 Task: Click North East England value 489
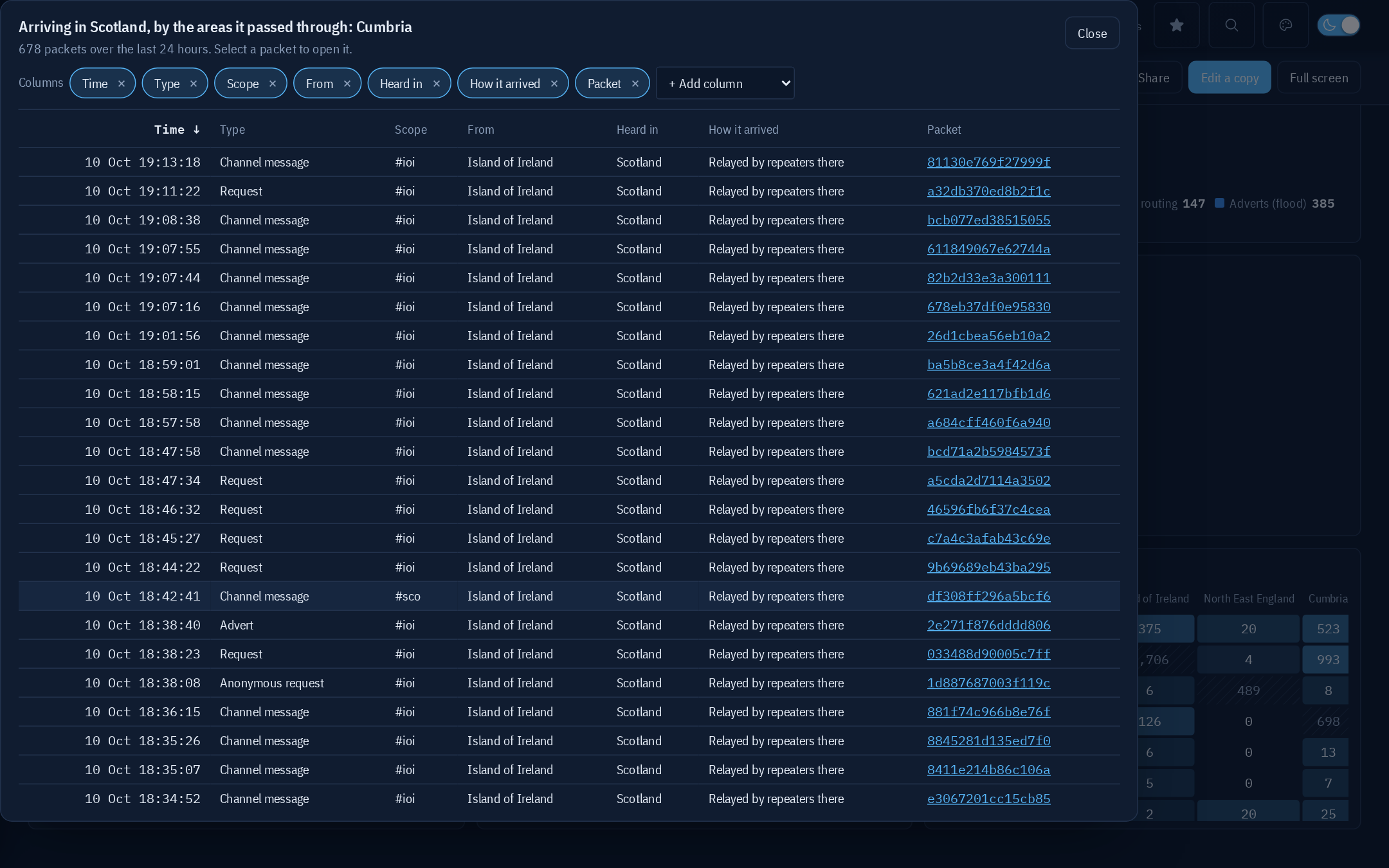[x=1248, y=691]
